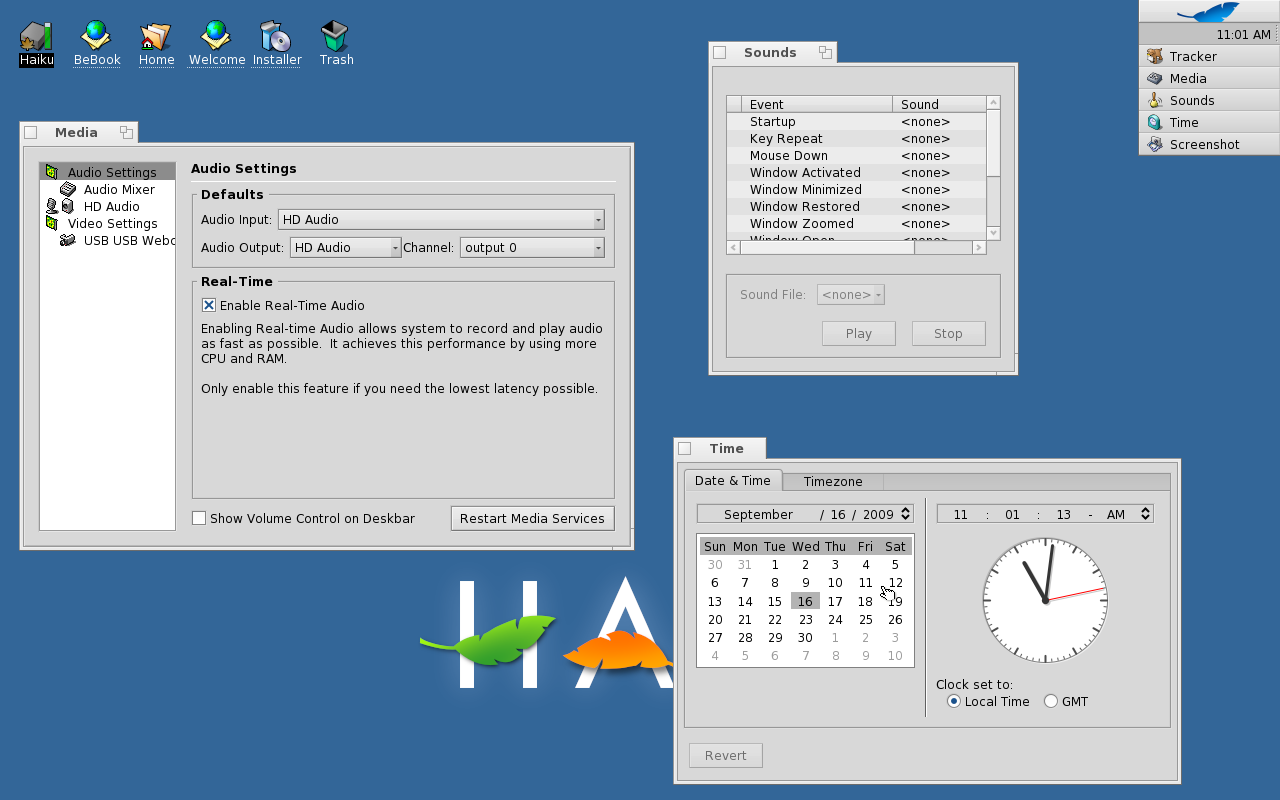
Task: Open the Channel dropdown showing output 0
Action: click(532, 247)
